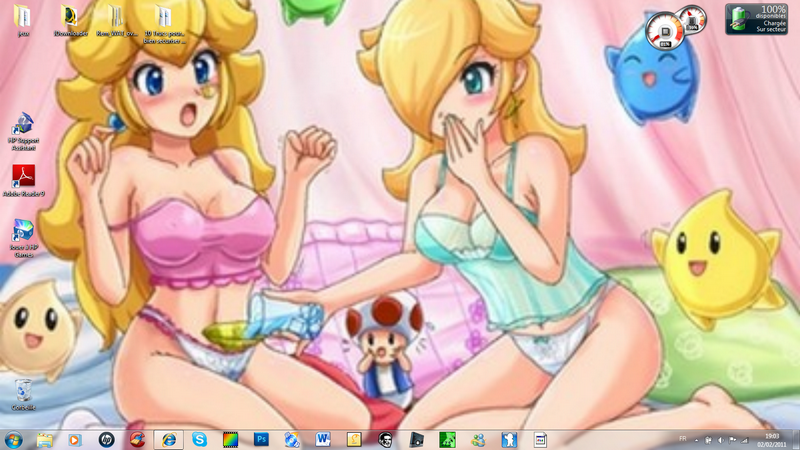Open the green square taskbar icon

coord(447,439)
